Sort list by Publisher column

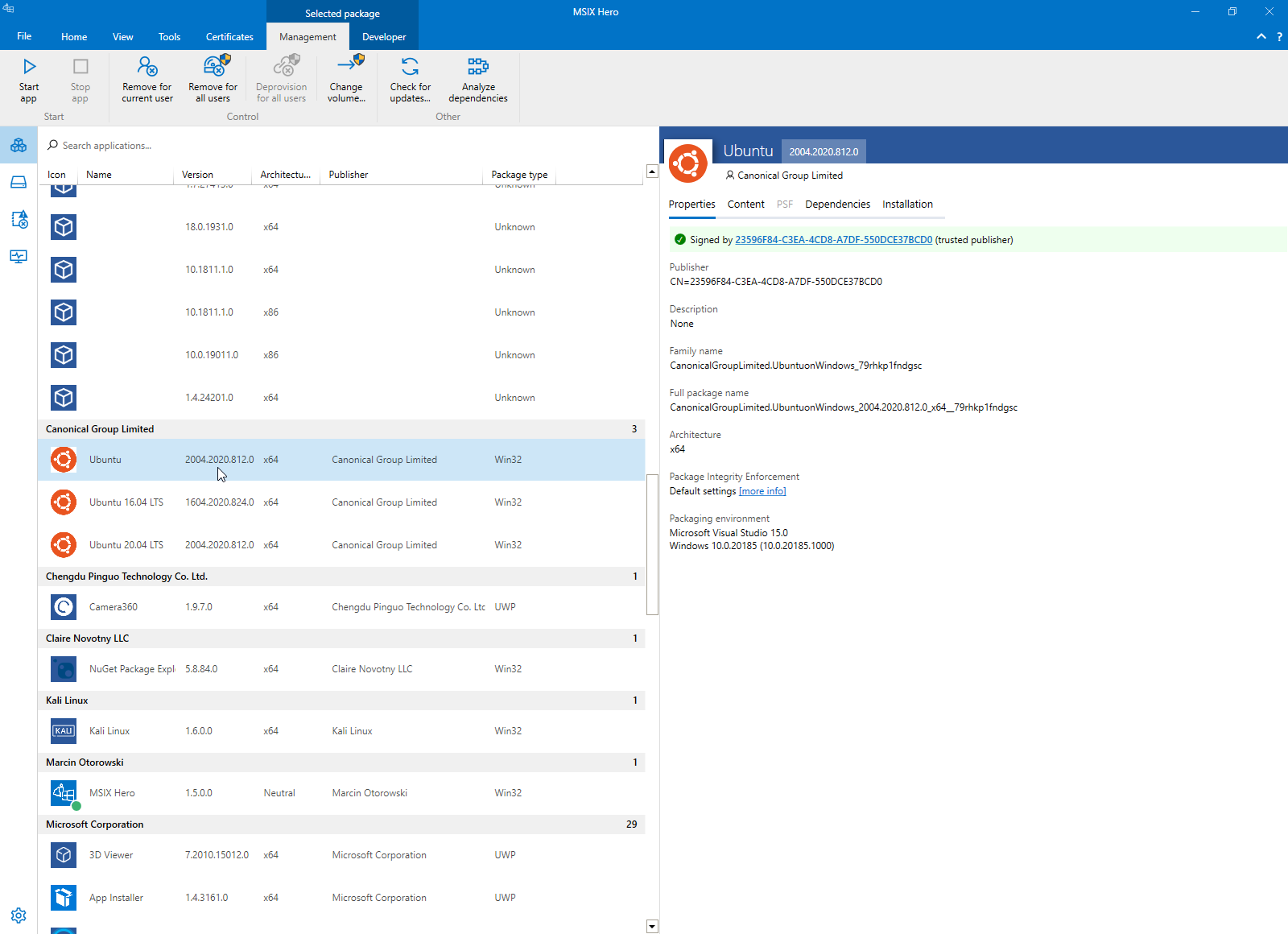coord(402,175)
